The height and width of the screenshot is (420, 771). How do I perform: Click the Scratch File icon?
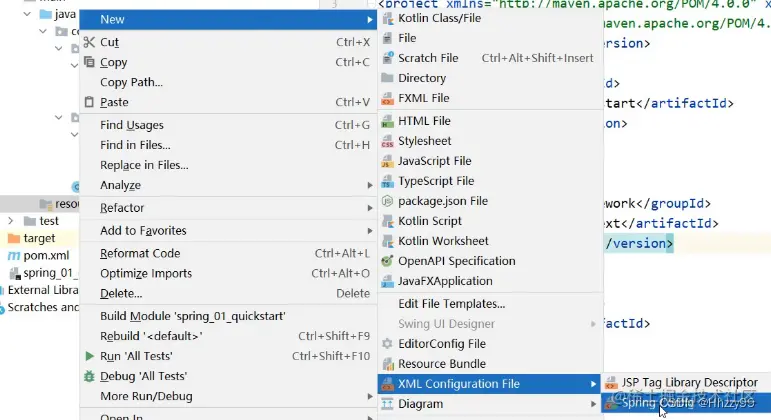387,58
